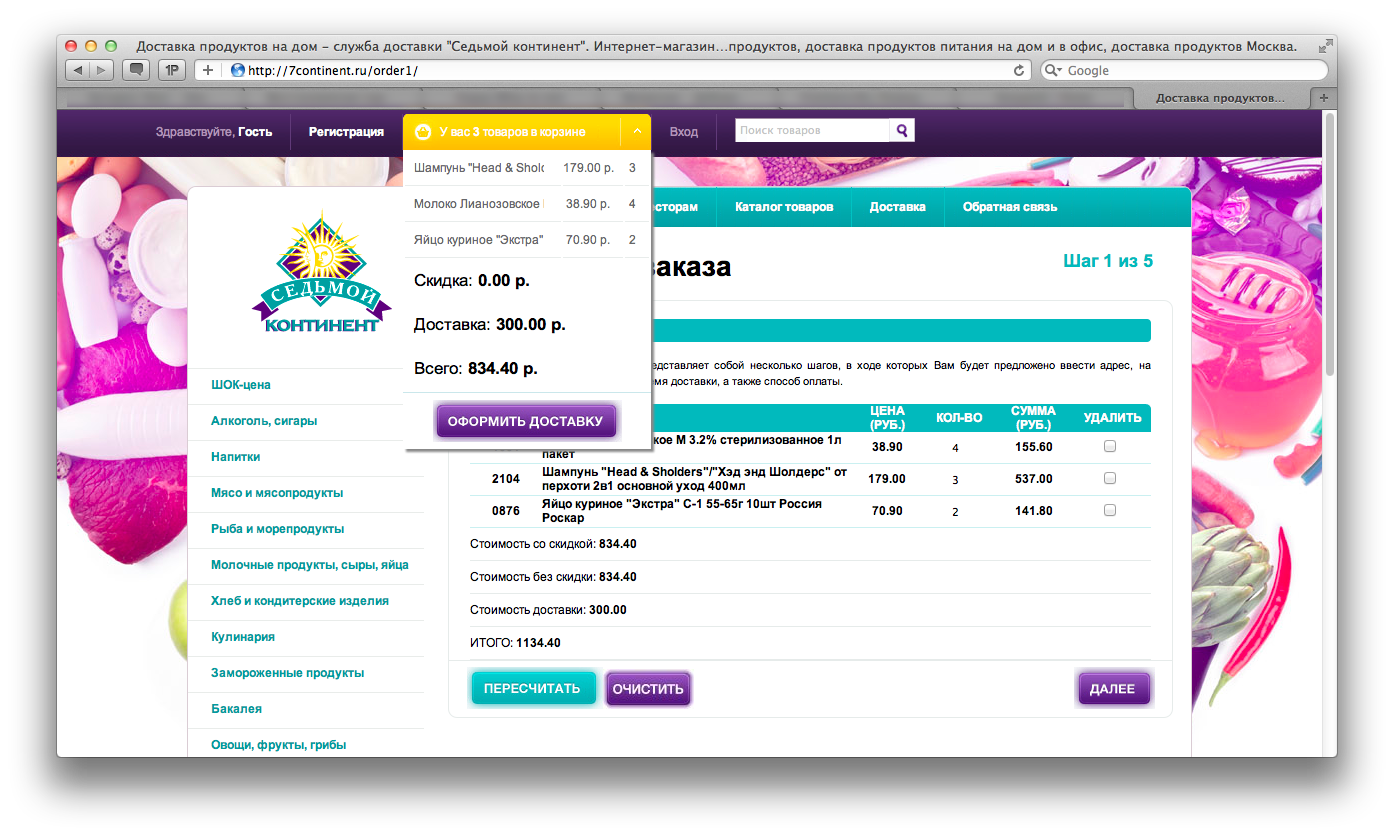
Task: Click Яйцо куриное "Экстра" row in cart dropdown
Action: point(527,240)
